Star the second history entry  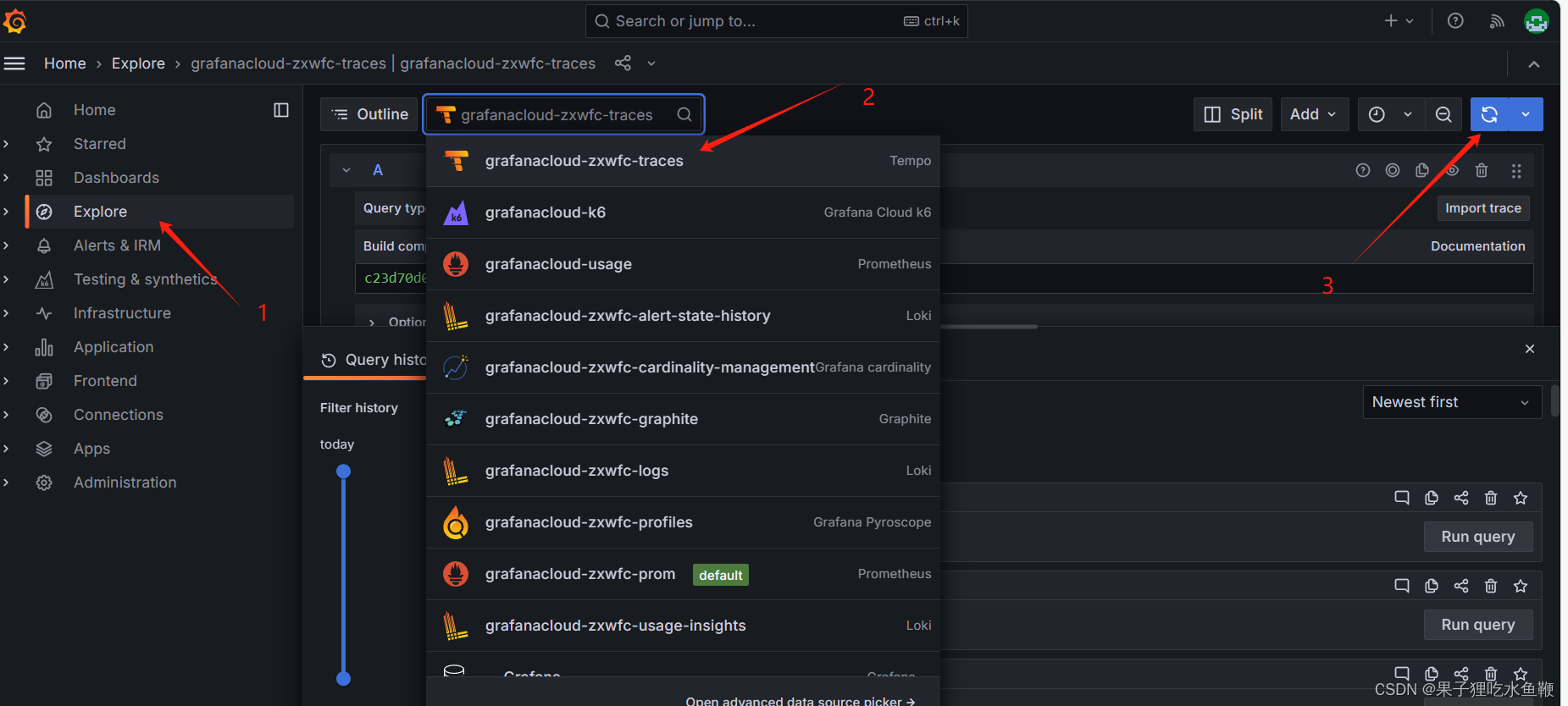pyautogui.click(x=1521, y=586)
